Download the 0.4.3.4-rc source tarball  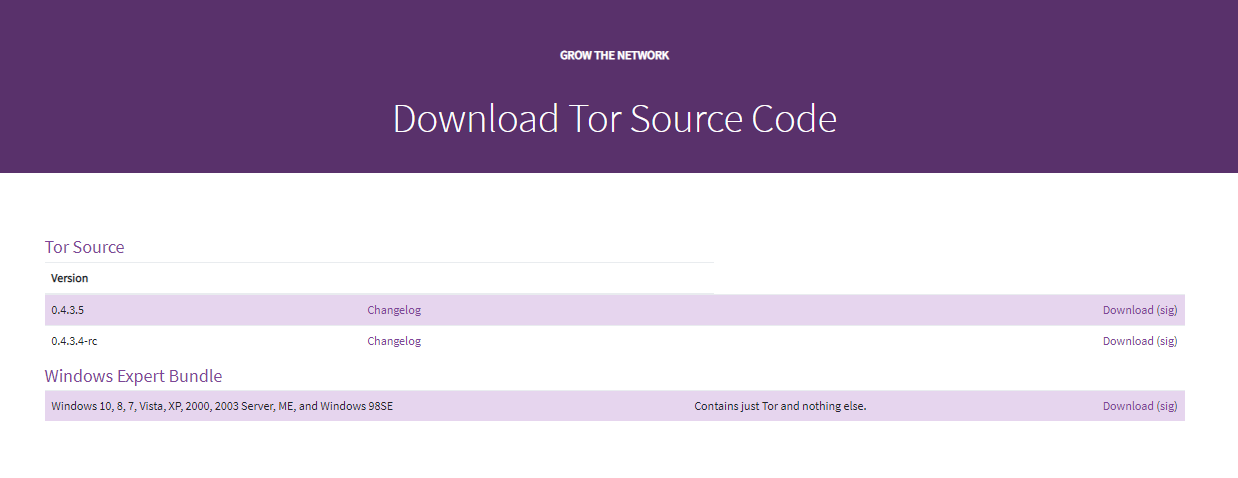point(1128,341)
